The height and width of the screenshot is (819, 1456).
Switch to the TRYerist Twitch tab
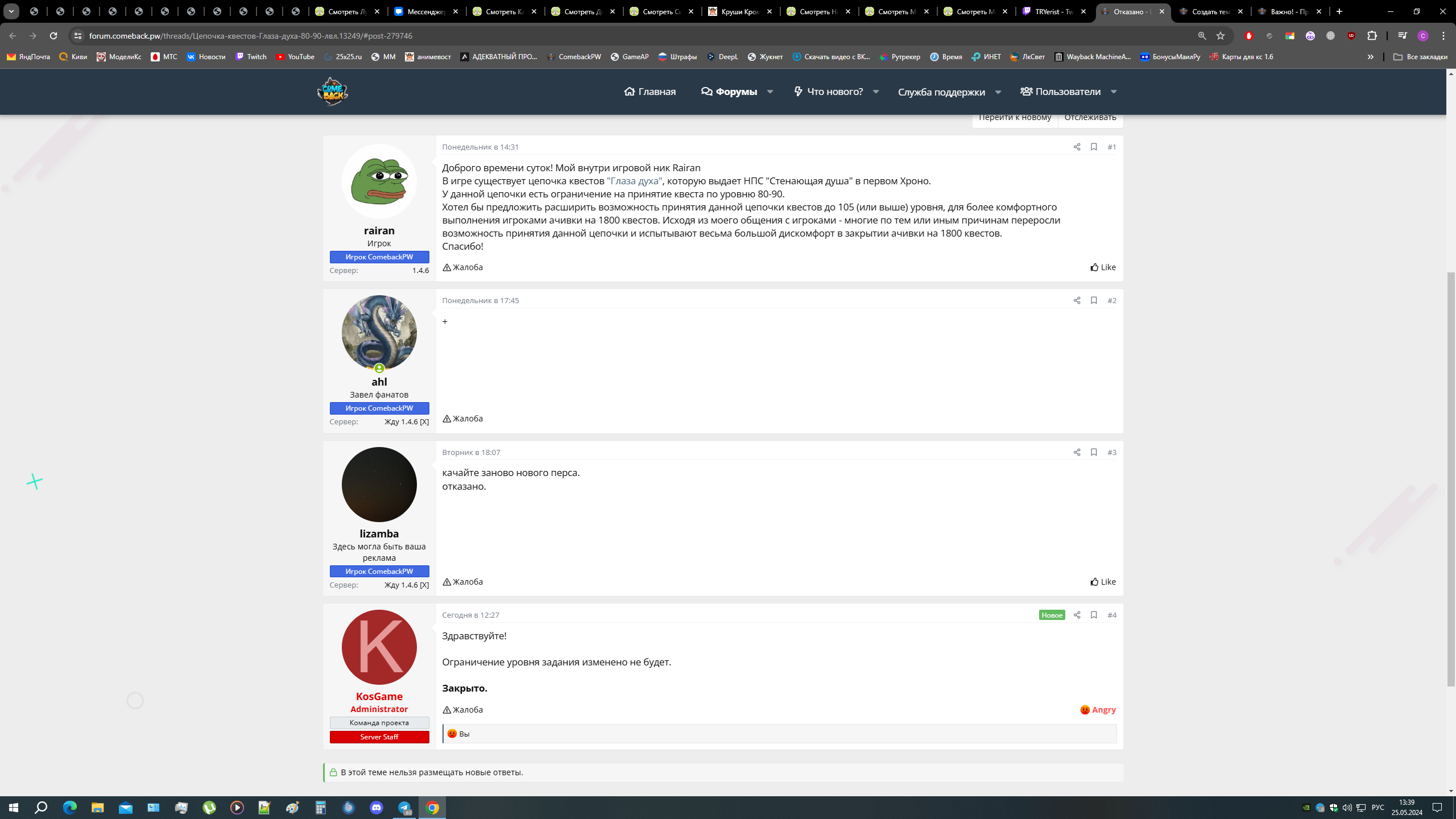1054,11
